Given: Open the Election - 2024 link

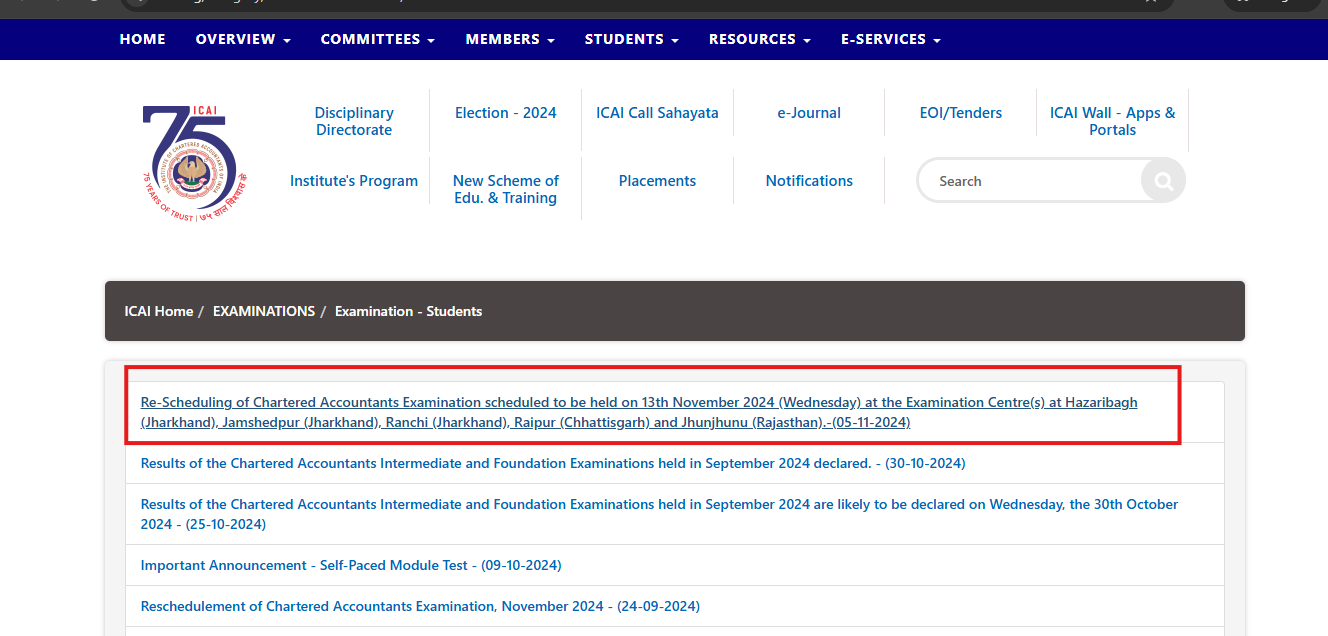Looking at the screenshot, I should click(x=505, y=113).
